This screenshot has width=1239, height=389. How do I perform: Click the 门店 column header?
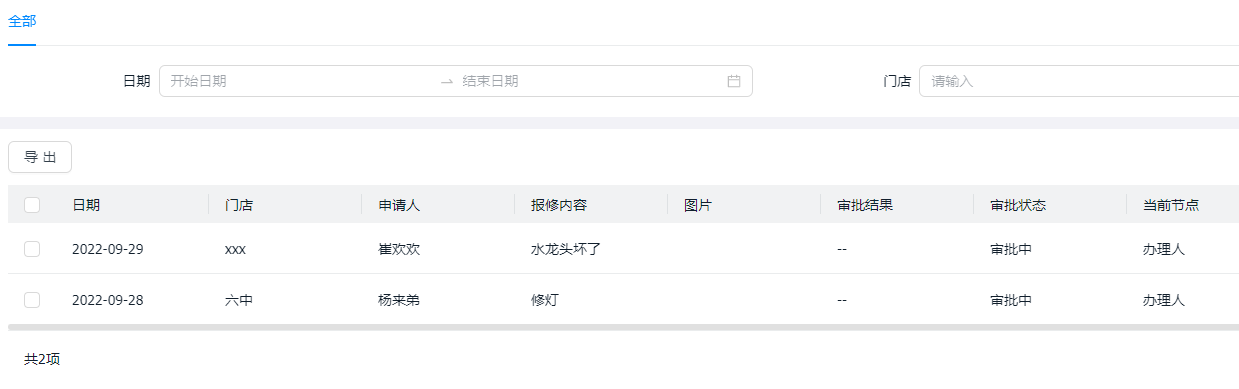[239, 205]
